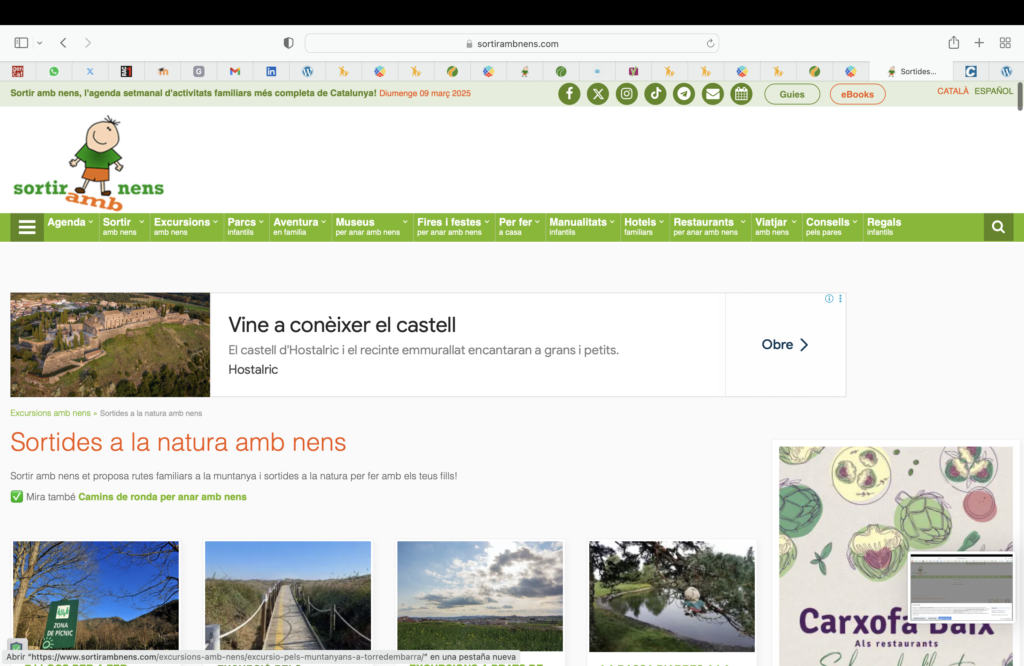The width and height of the screenshot is (1024, 666).
Task: Click the Guies button
Action: [x=792, y=94]
